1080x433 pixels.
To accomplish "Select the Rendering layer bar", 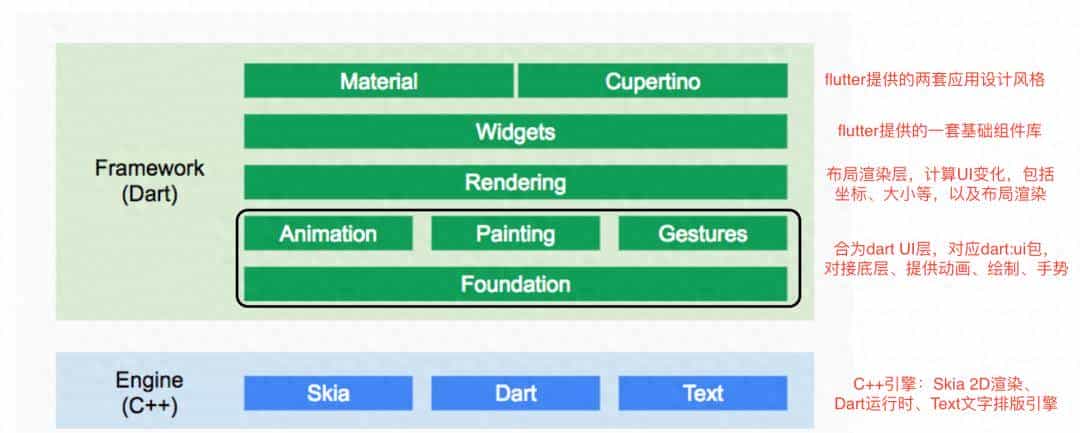I will [x=515, y=183].
